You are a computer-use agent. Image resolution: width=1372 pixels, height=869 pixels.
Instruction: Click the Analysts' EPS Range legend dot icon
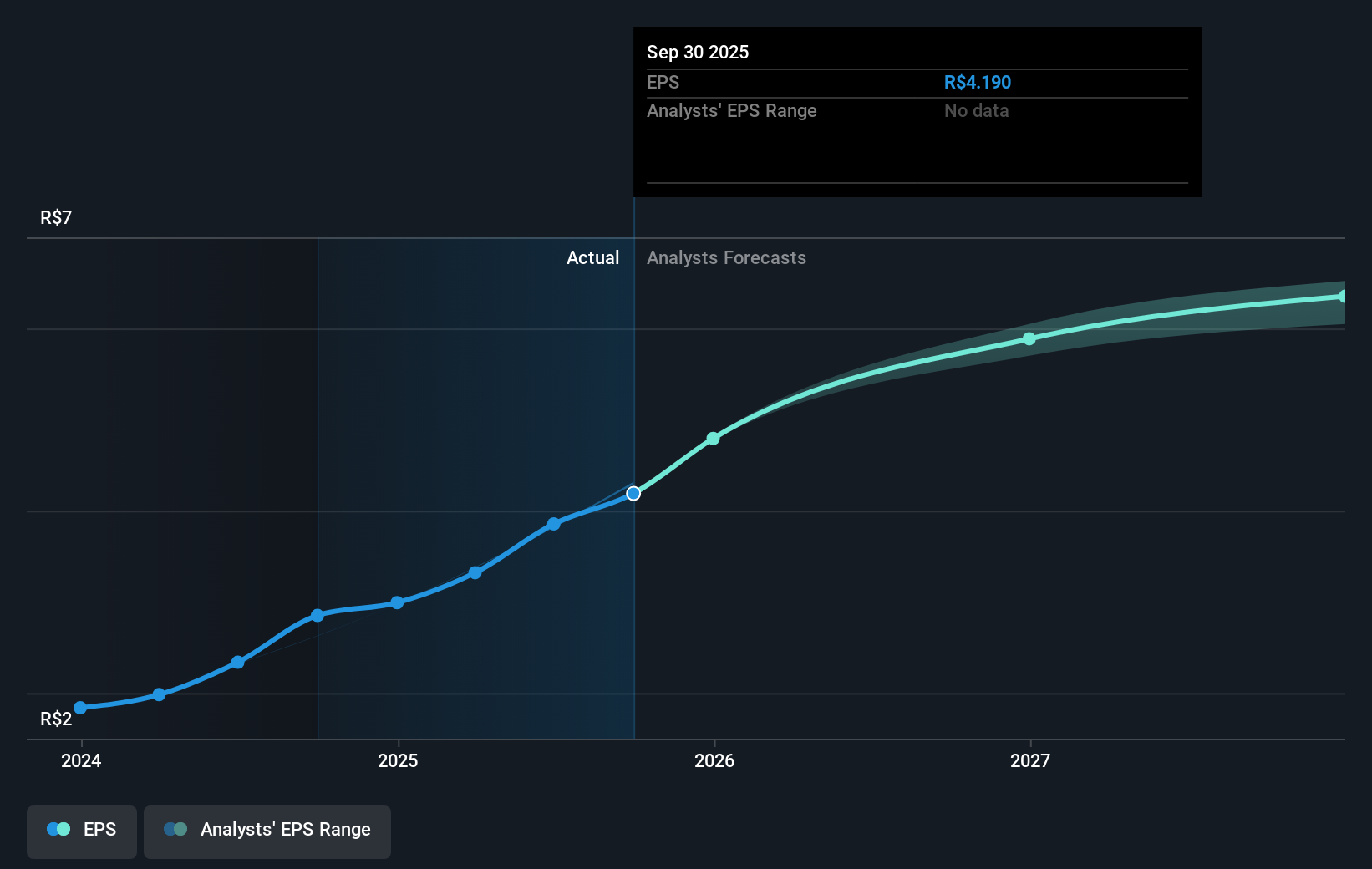[176, 829]
